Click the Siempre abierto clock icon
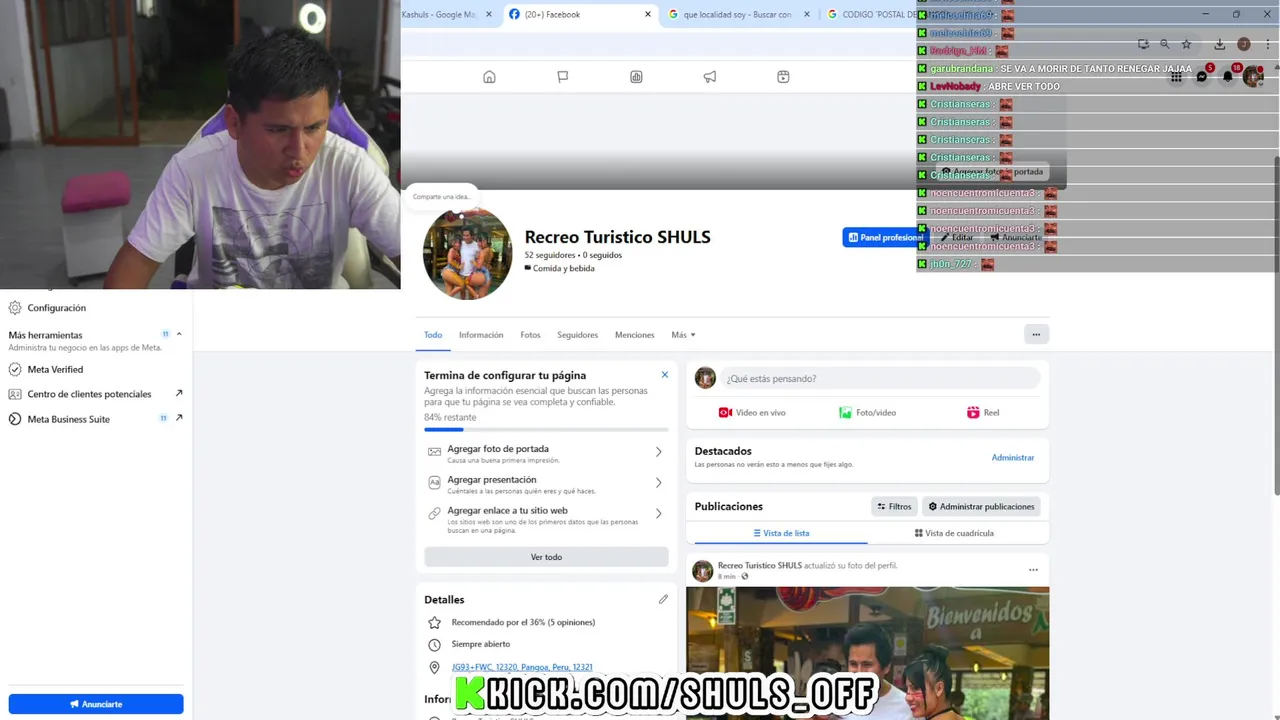Screen dimensions: 1280x720 point(434,644)
